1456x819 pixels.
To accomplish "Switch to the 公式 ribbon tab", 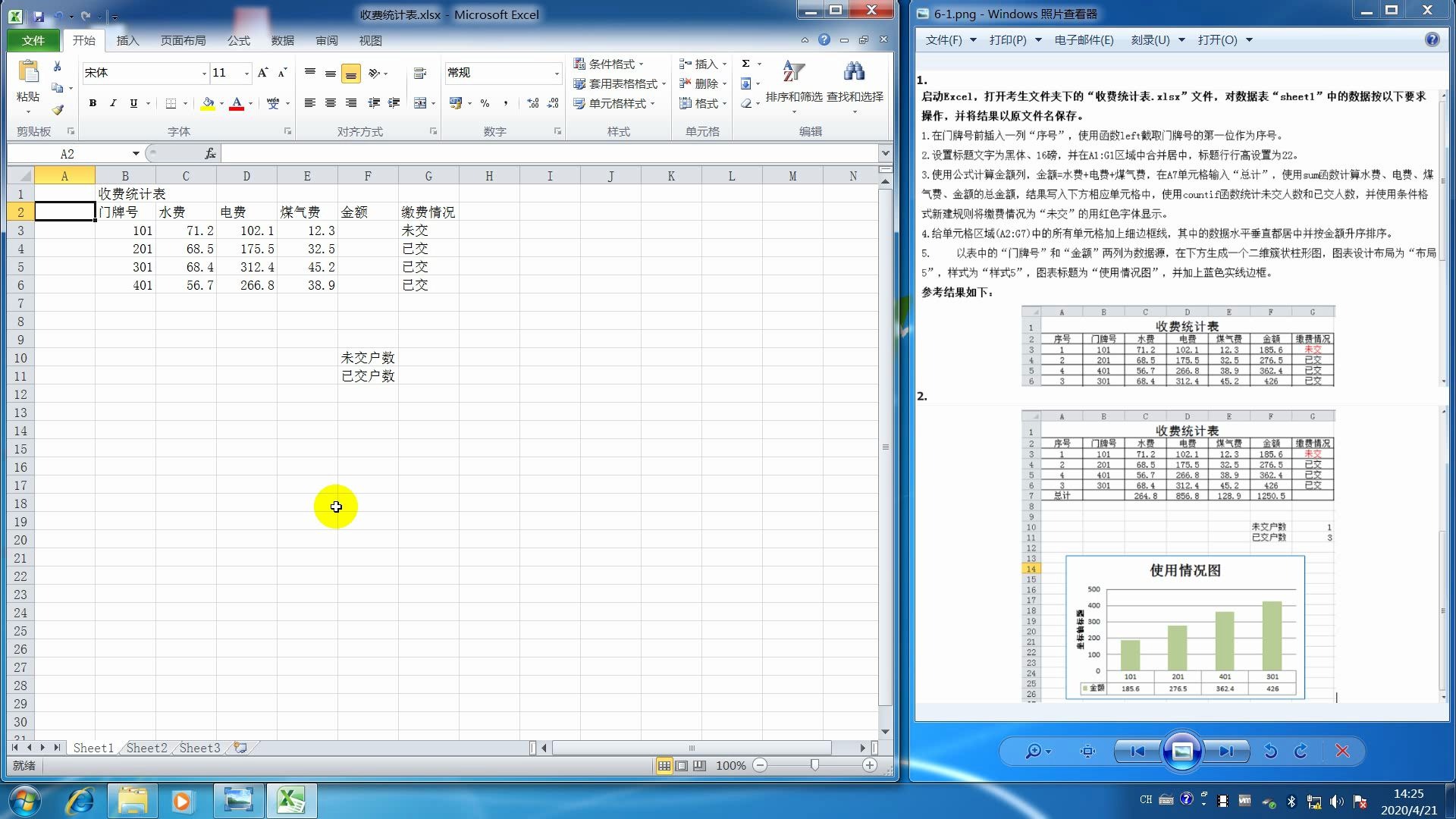I will coord(238,40).
